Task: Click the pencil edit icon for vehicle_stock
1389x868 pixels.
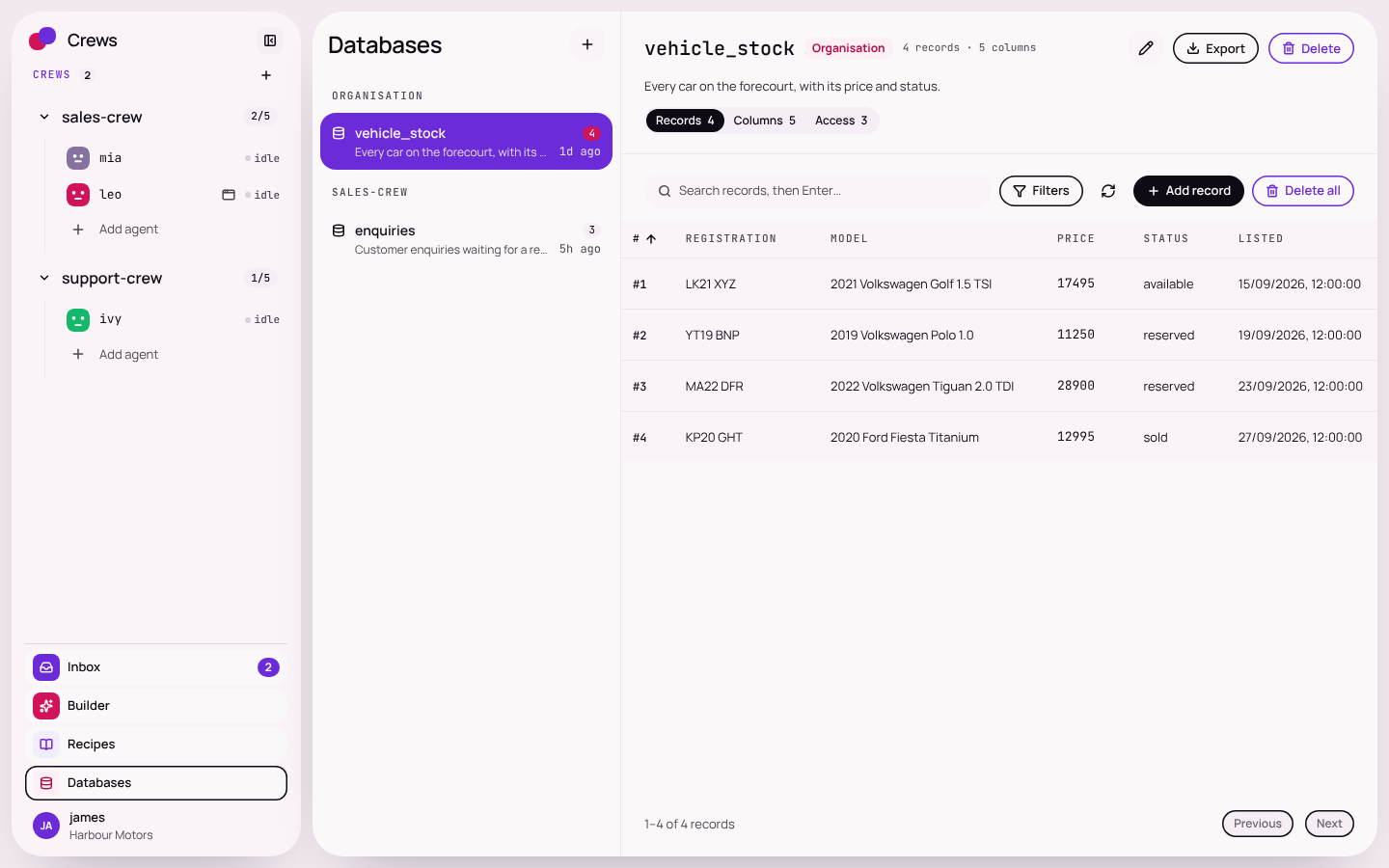Action: point(1146,48)
